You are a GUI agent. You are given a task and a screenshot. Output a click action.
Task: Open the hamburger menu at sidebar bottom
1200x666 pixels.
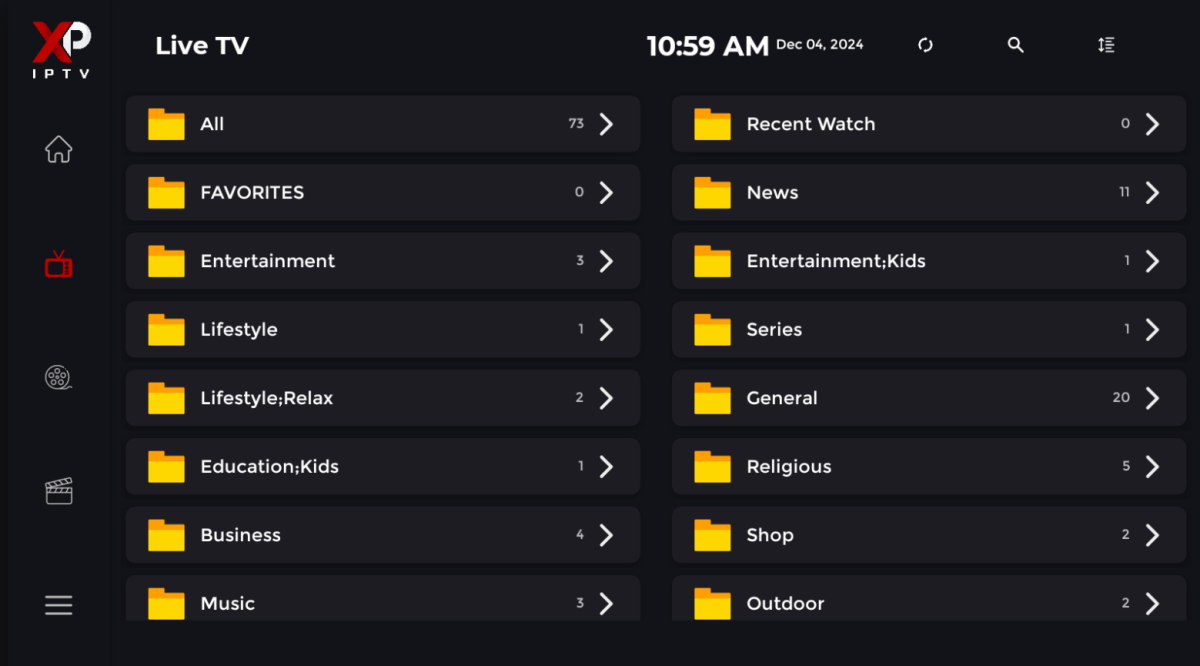58,604
